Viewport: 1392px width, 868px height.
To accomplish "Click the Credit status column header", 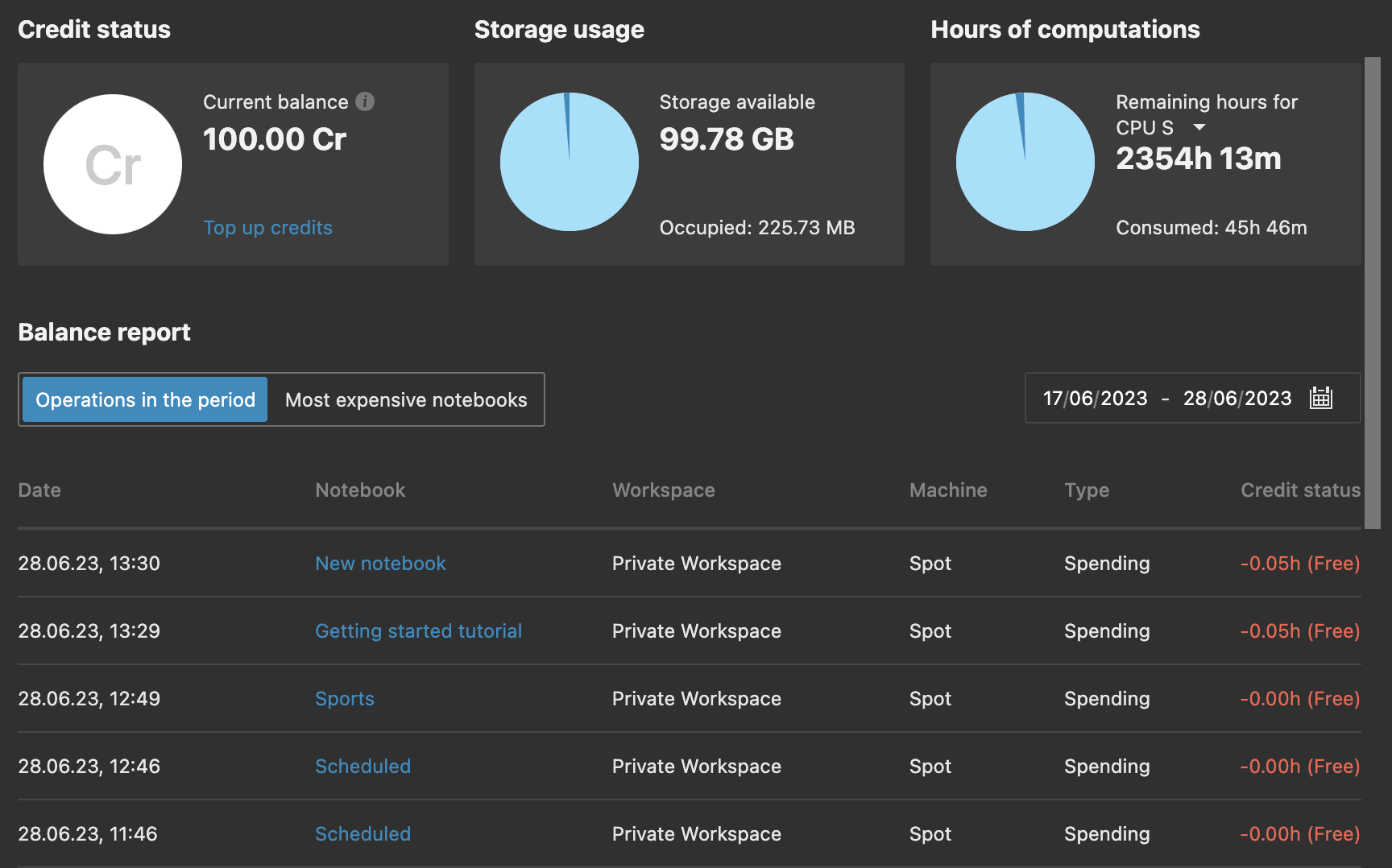I will pos(1299,490).
